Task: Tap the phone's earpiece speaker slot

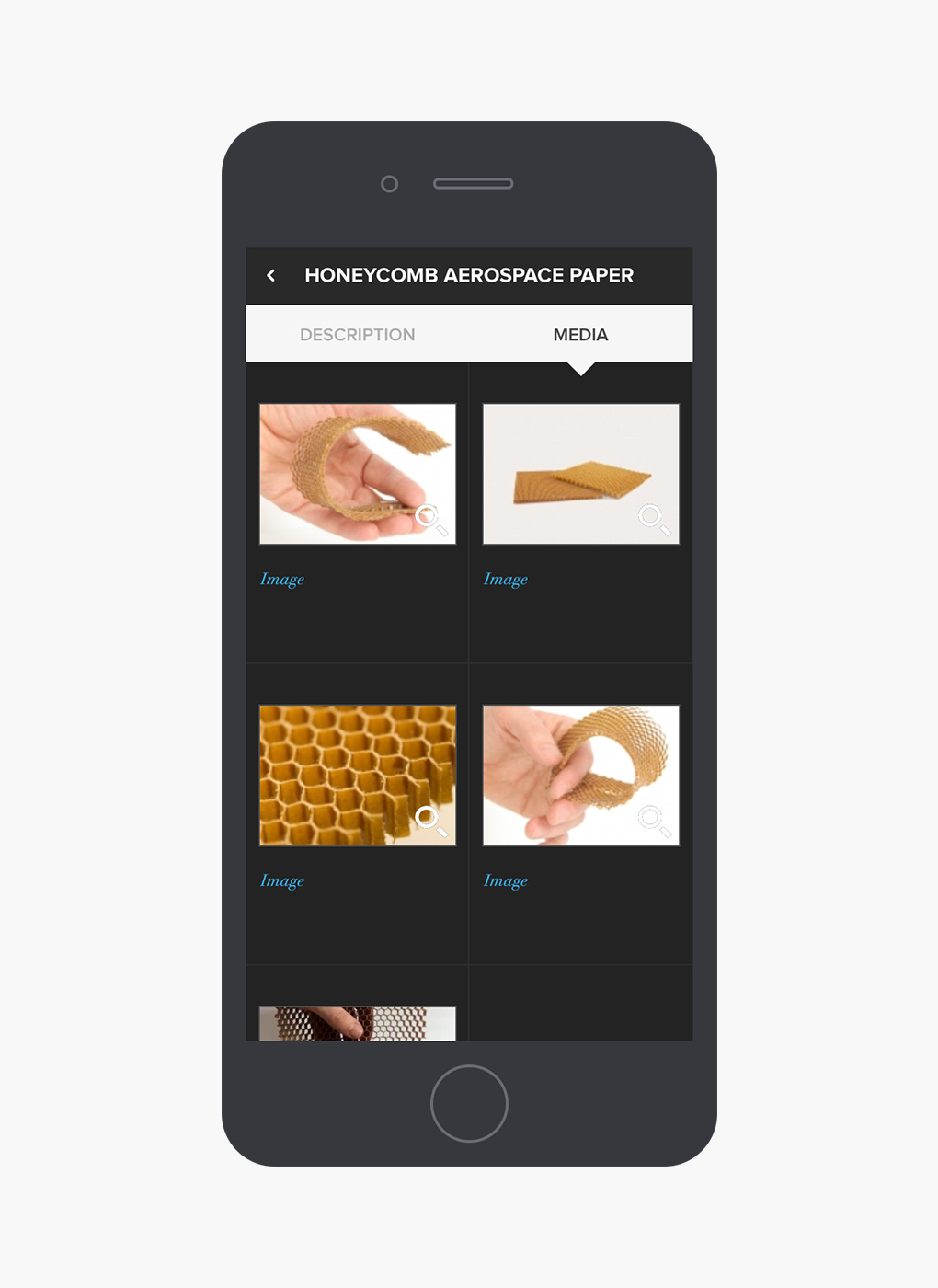Action: 474,184
